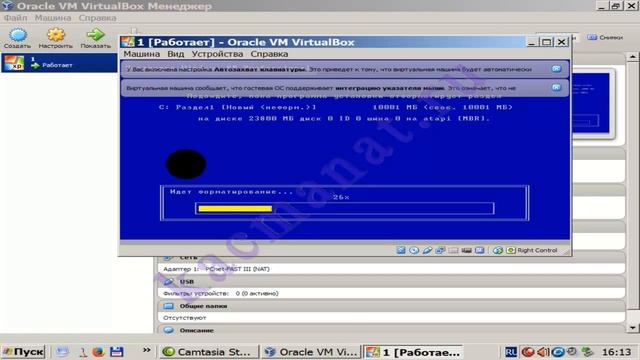Select the running XP machine named 1
The image size is (640, 360).
coord(60,63)
